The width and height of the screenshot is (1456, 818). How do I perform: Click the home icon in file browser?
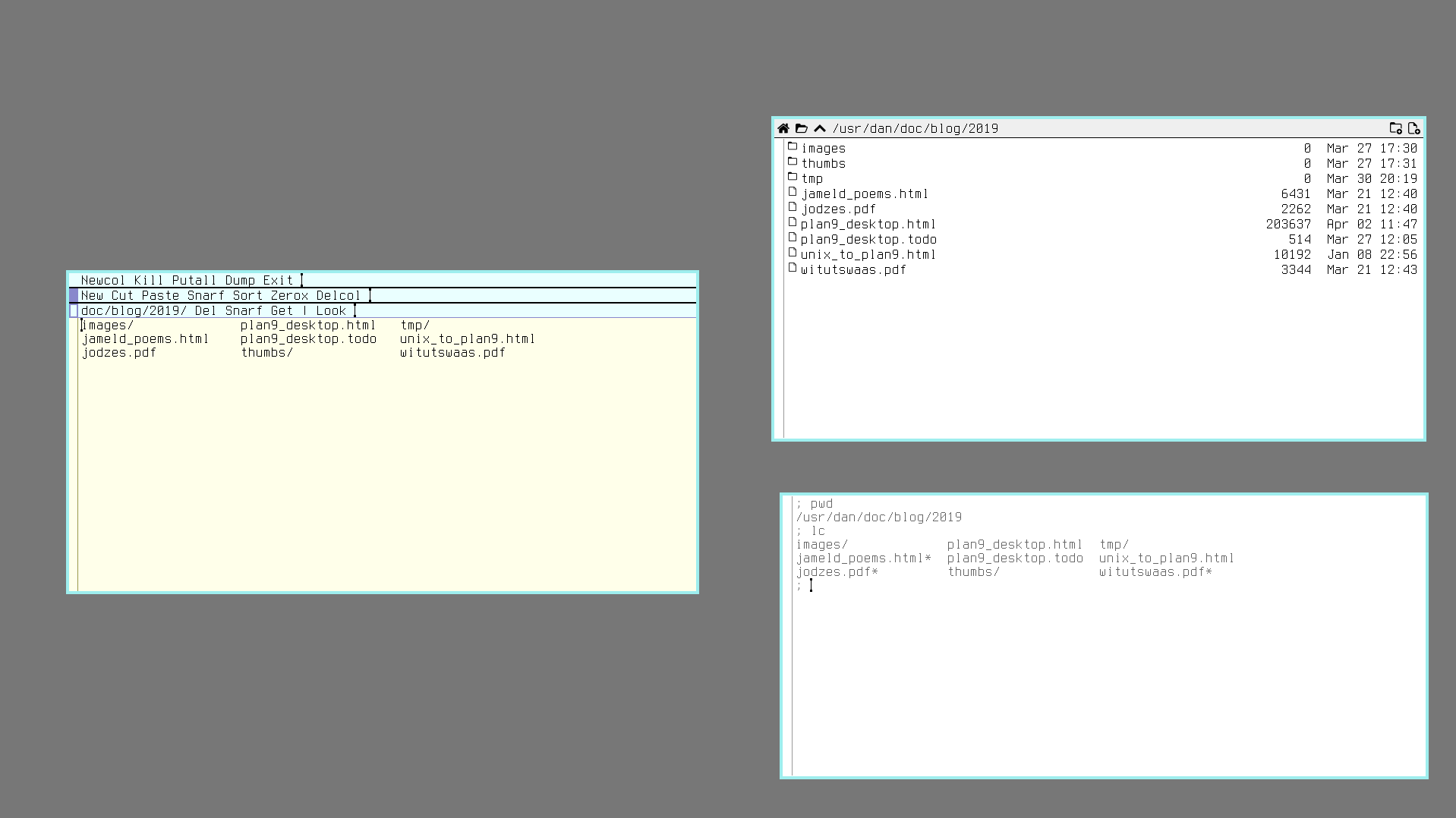click(783, 128)
